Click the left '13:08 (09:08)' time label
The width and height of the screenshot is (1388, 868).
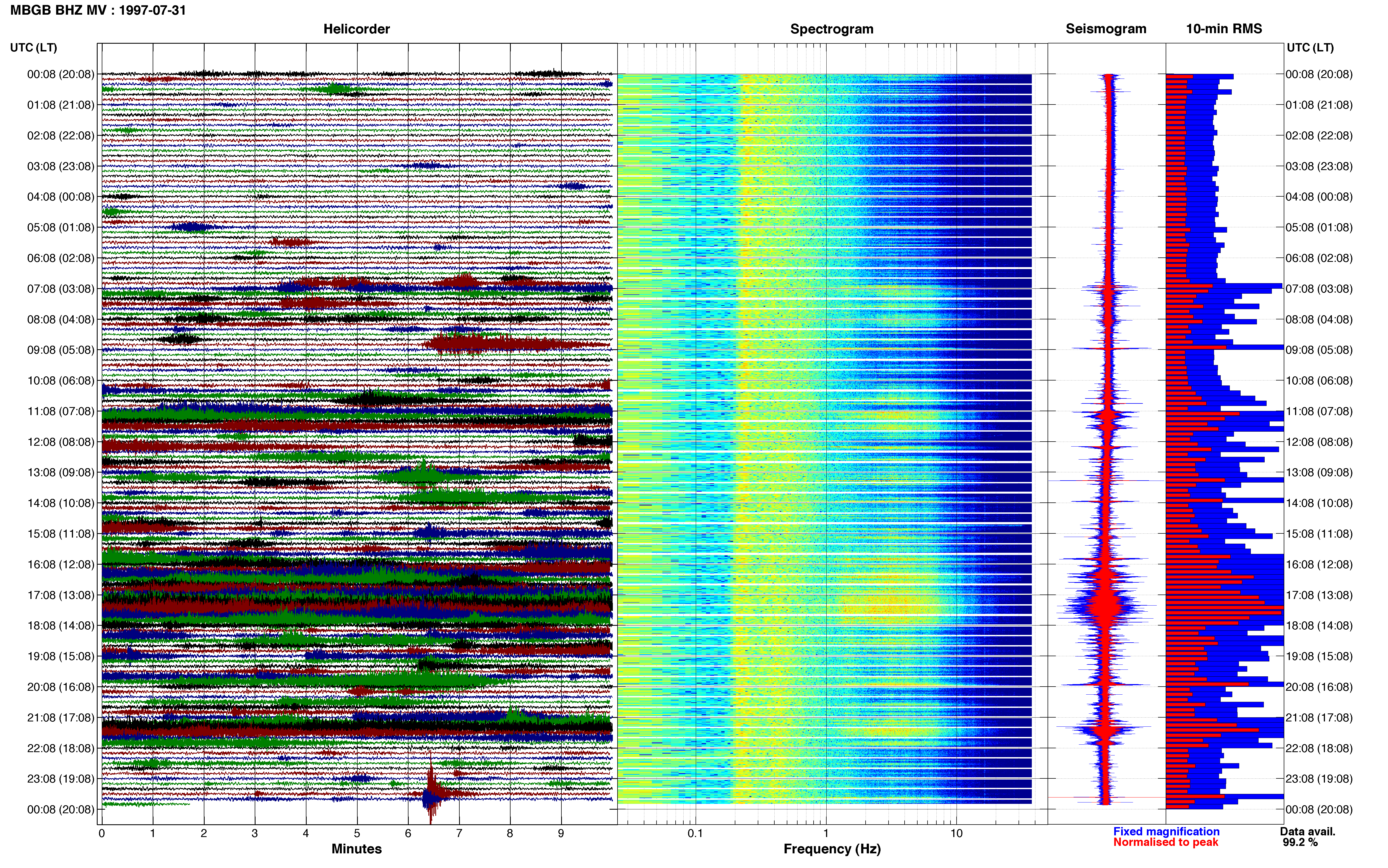click(61, 473)
